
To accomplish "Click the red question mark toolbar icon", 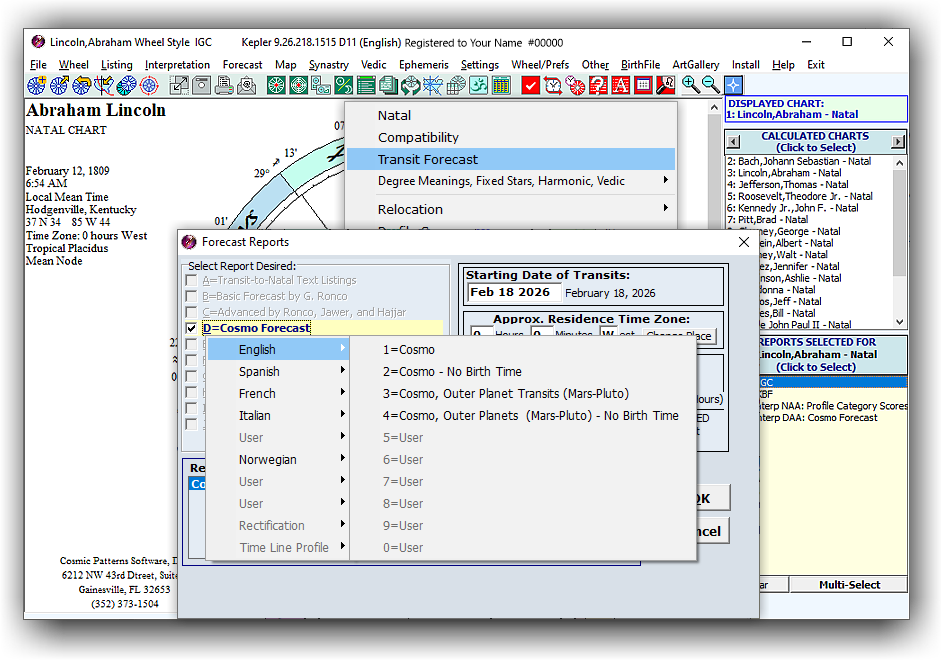I will click(x=598, y=85).
